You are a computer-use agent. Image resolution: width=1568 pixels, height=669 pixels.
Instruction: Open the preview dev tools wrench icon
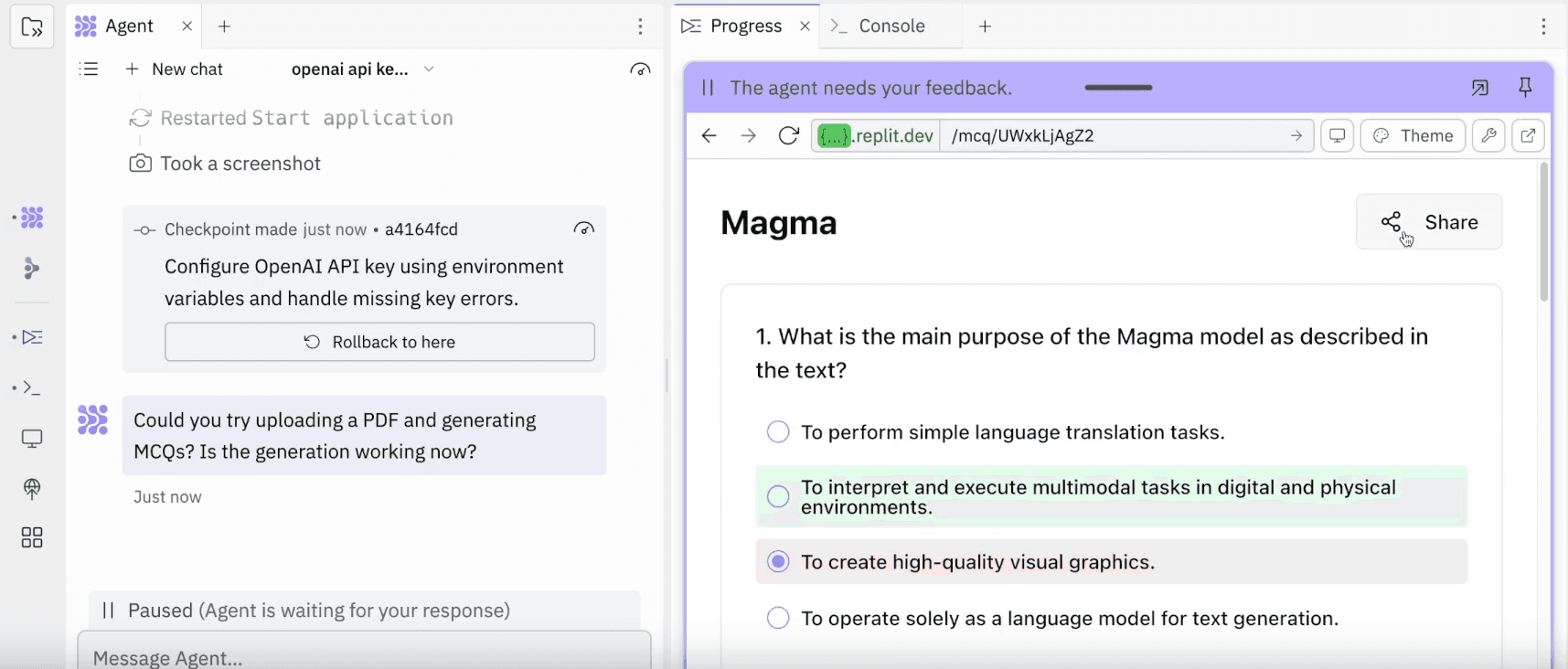click(1488, 136)
